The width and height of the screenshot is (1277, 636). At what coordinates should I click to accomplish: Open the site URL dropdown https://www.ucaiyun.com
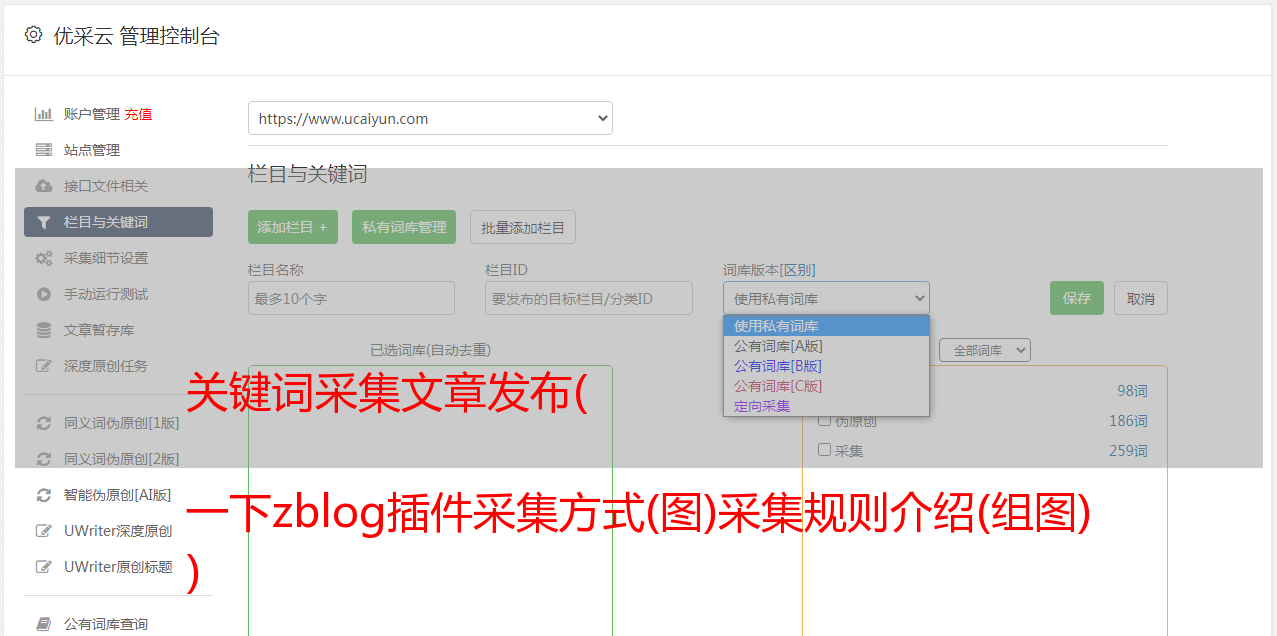(x=430, y=118)
